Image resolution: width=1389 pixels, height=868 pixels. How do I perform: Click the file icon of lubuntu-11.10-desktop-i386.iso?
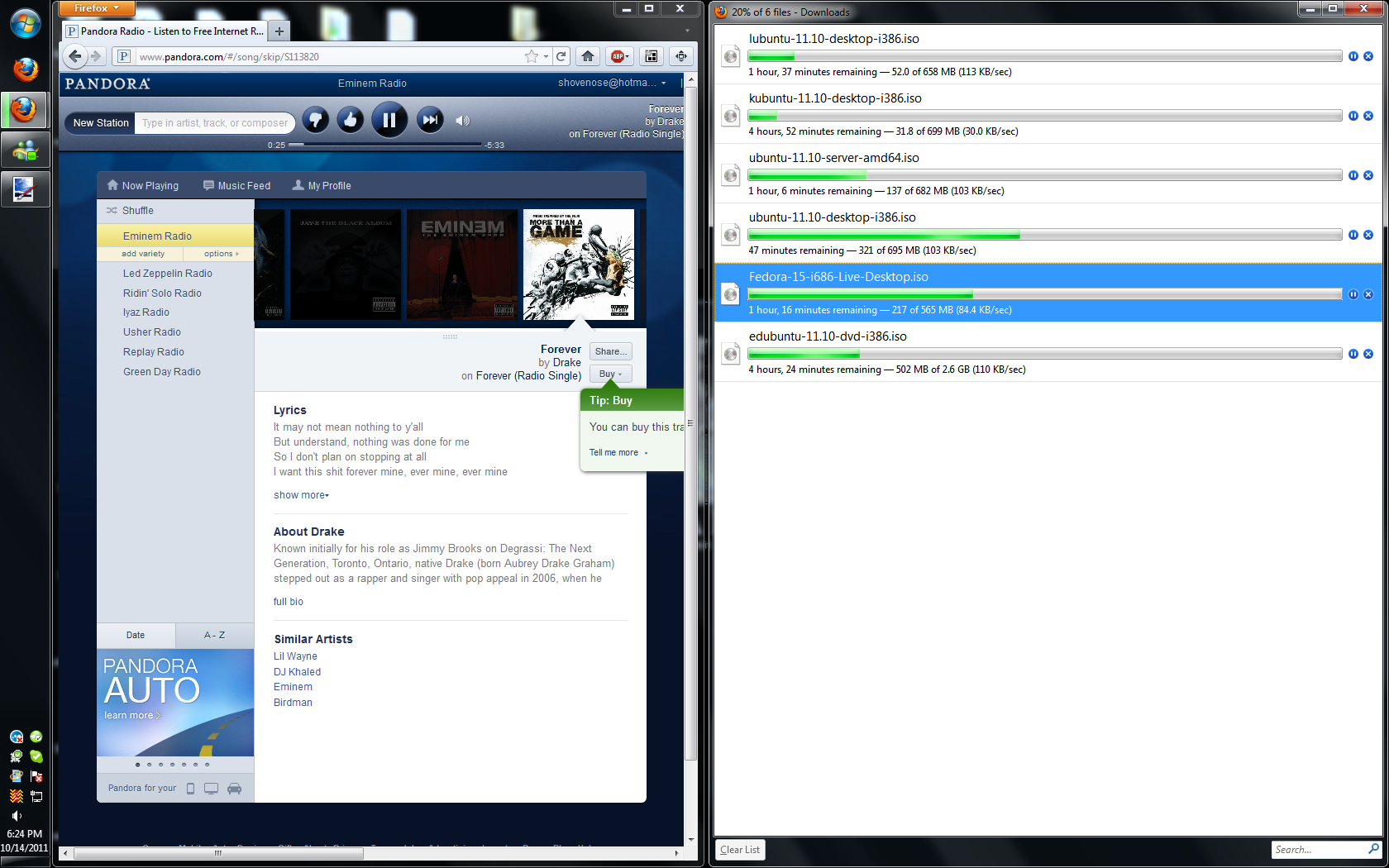pos(730,56)
